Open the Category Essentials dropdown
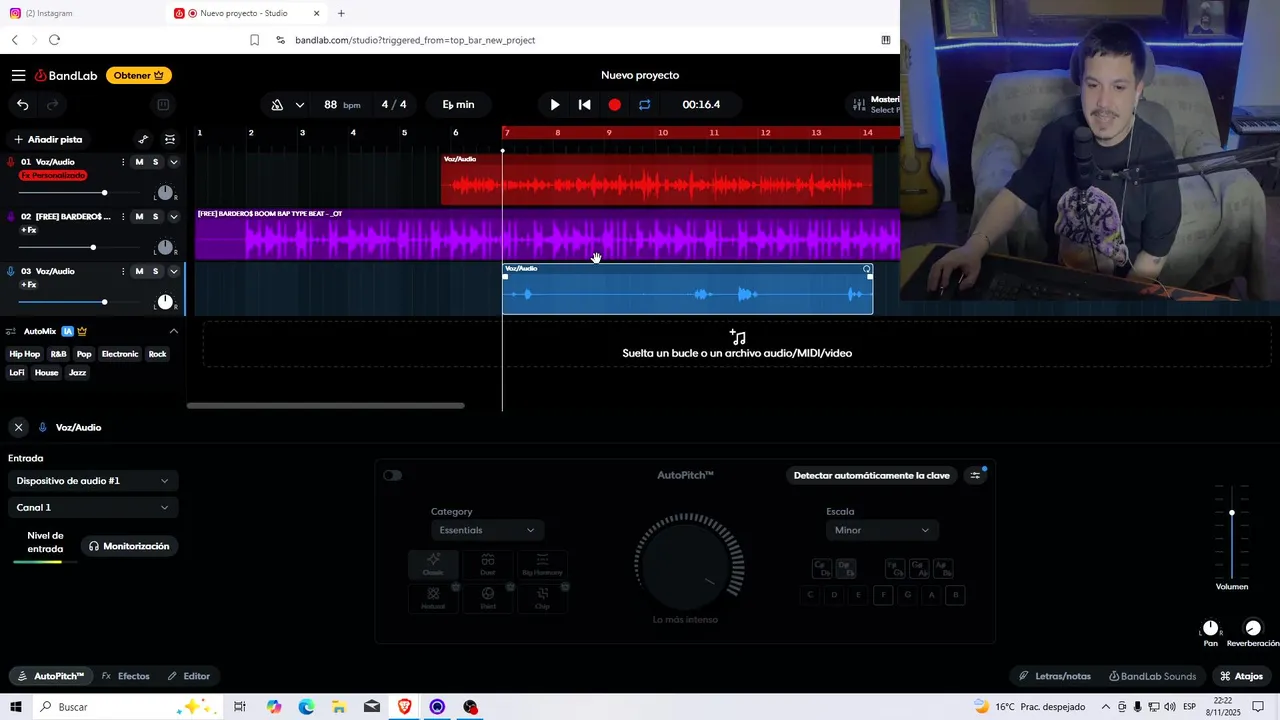The height and width of the screenshot is (720, 1280). pyautogui.click(x=486, y=531)
